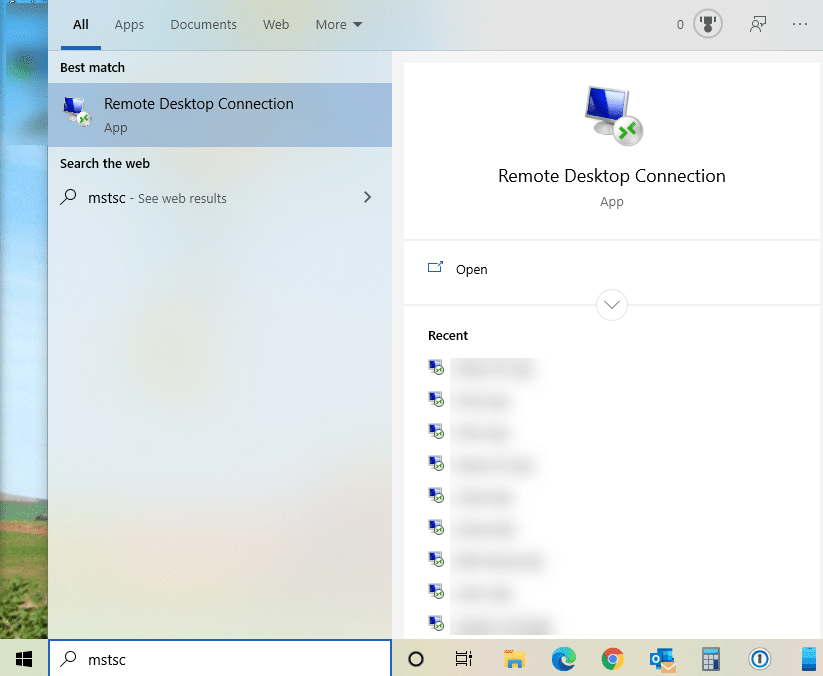Click the Remote Desktop Connection app logo
823x676 pixels.
tap(611, 115)
